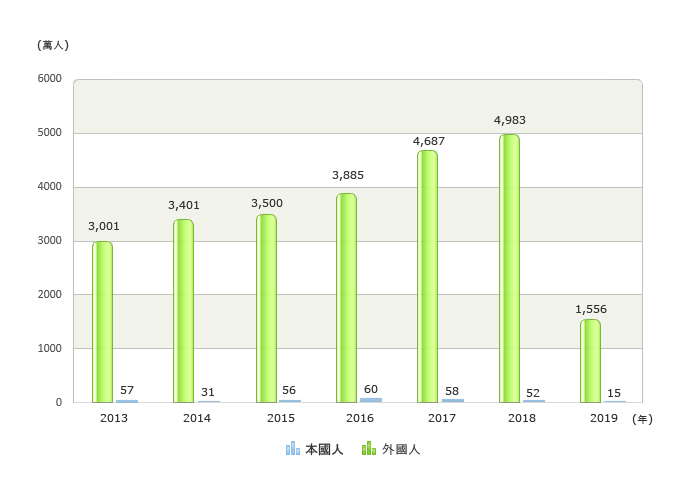This screenshot has height=480, width=680.
Task: Click the blue 2013 bar
Action: coord(127,401)
